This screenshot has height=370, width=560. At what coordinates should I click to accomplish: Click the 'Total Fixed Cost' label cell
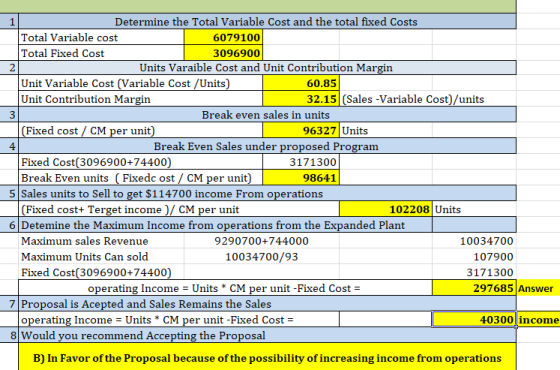[x=101, y=53]
